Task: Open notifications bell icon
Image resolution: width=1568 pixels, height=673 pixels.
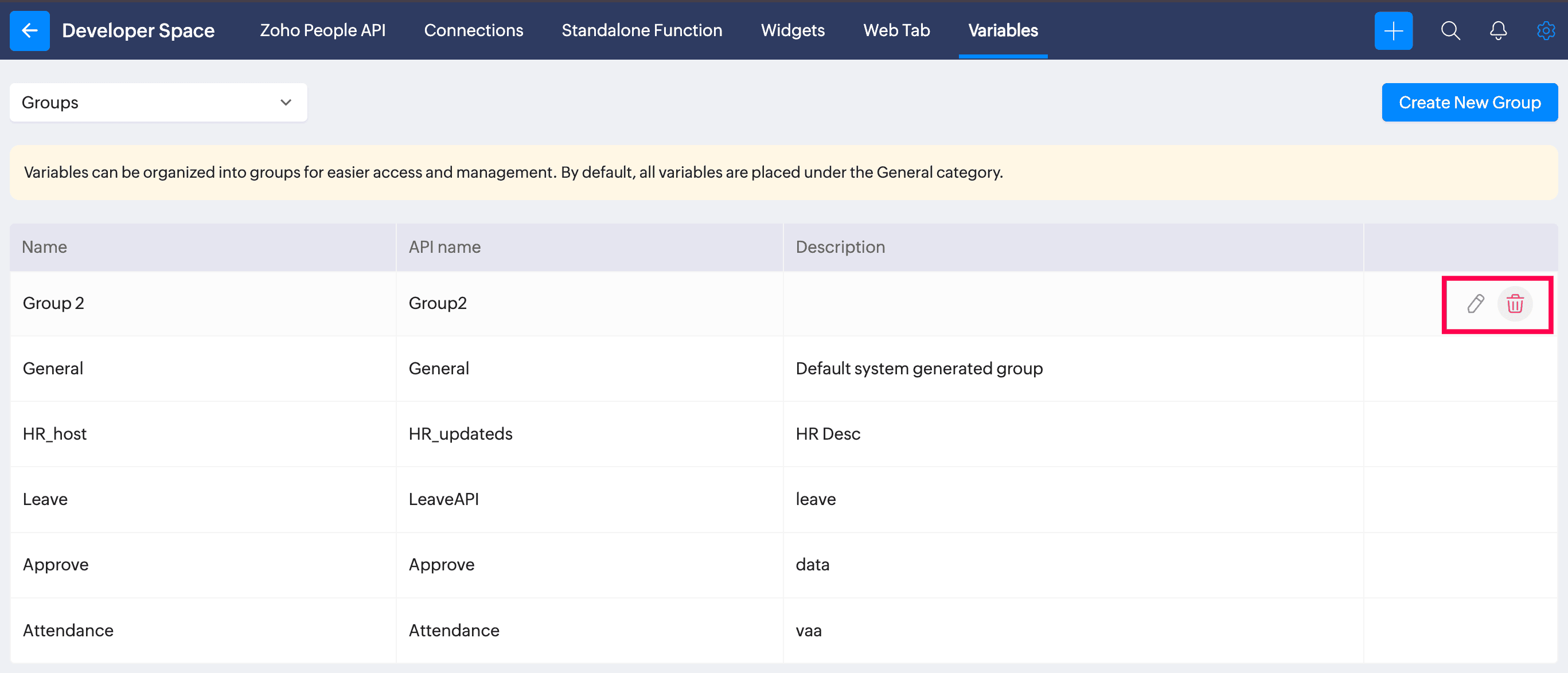Action: pos(1498,30)
